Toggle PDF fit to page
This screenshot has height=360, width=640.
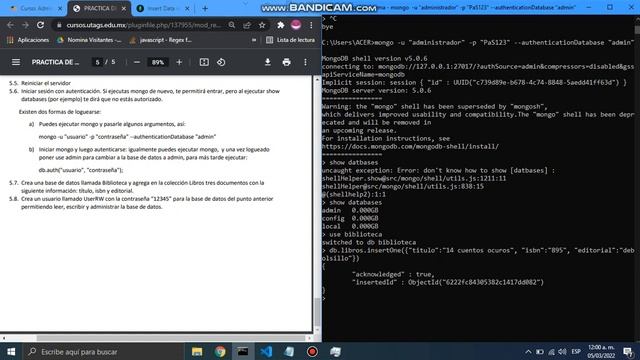pyautogui.click(x=204, y=62)
